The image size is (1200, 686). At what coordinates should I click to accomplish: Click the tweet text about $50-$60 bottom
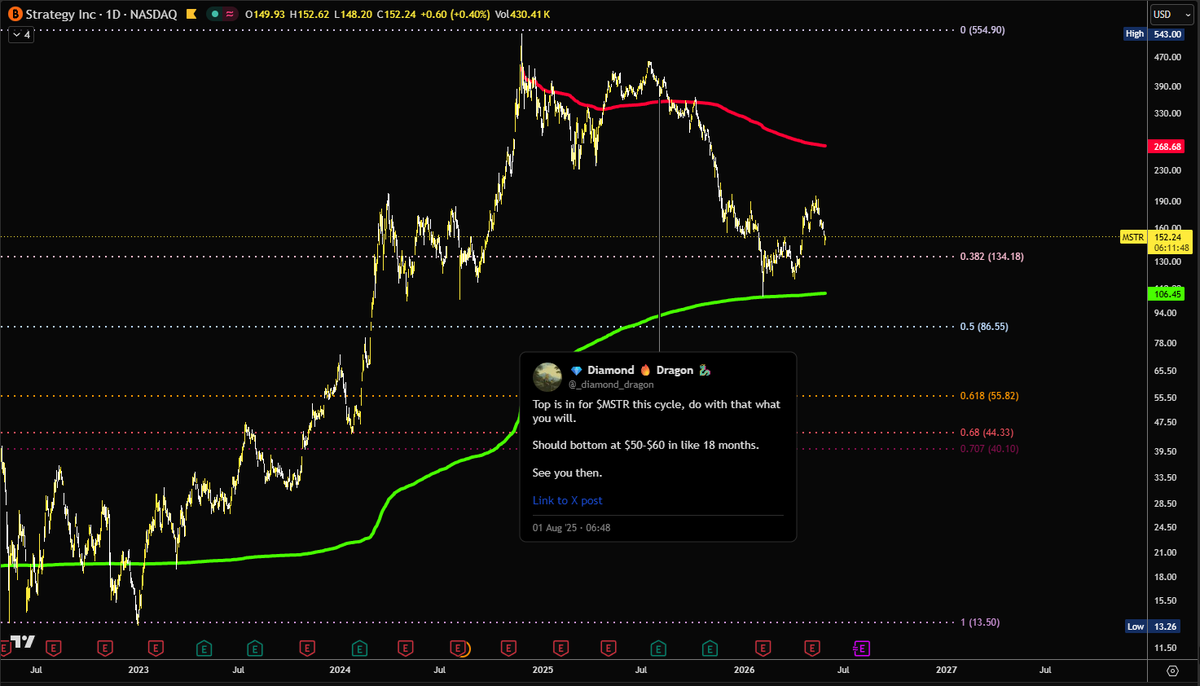[645, 444]
